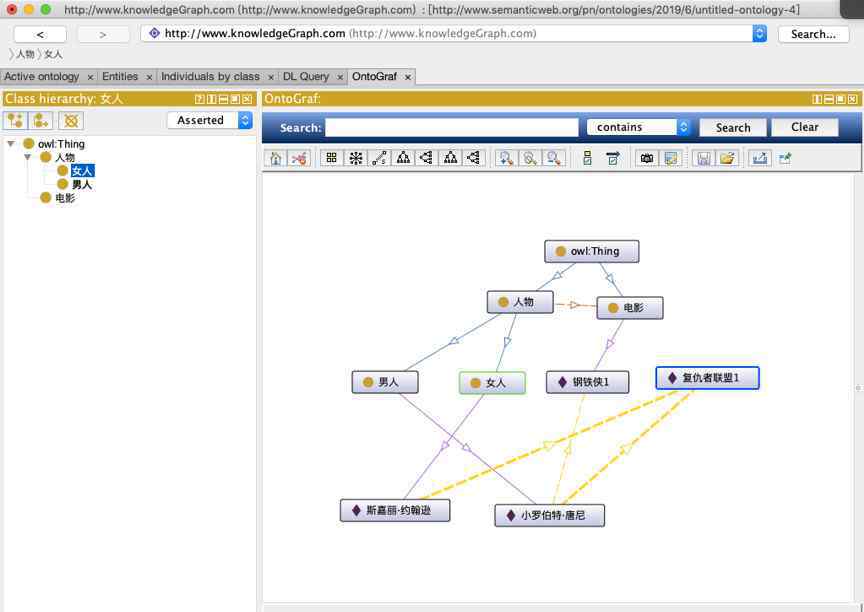Click the delete selected class icon
Screen dimensions: 864x612
71,120
